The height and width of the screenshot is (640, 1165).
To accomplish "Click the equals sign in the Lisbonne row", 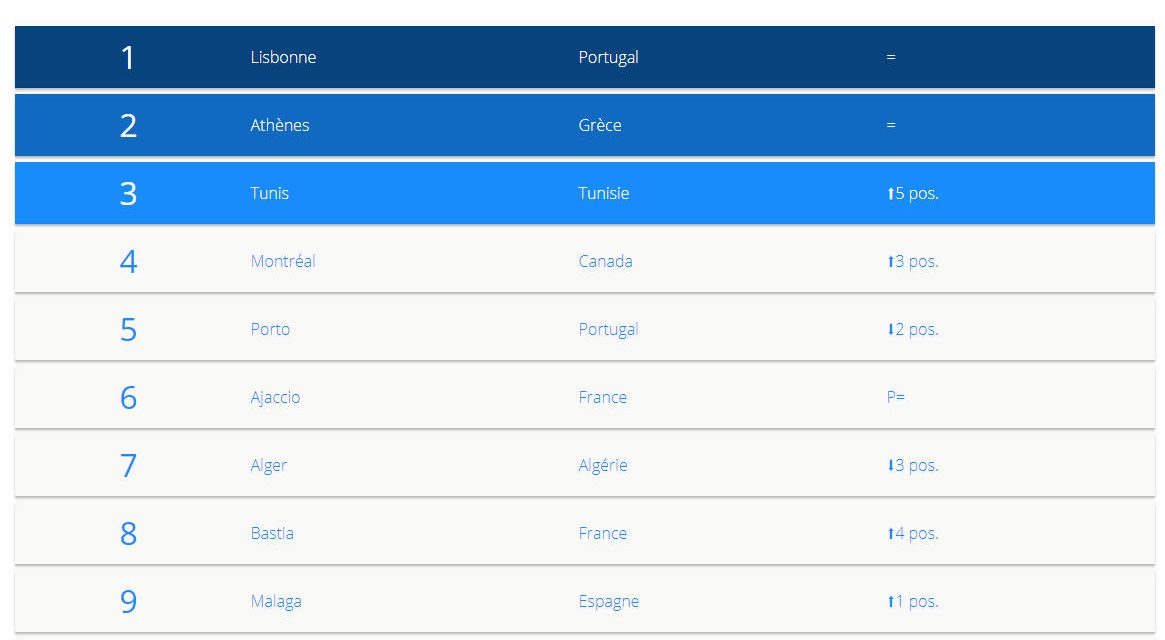I will (891, 58).
